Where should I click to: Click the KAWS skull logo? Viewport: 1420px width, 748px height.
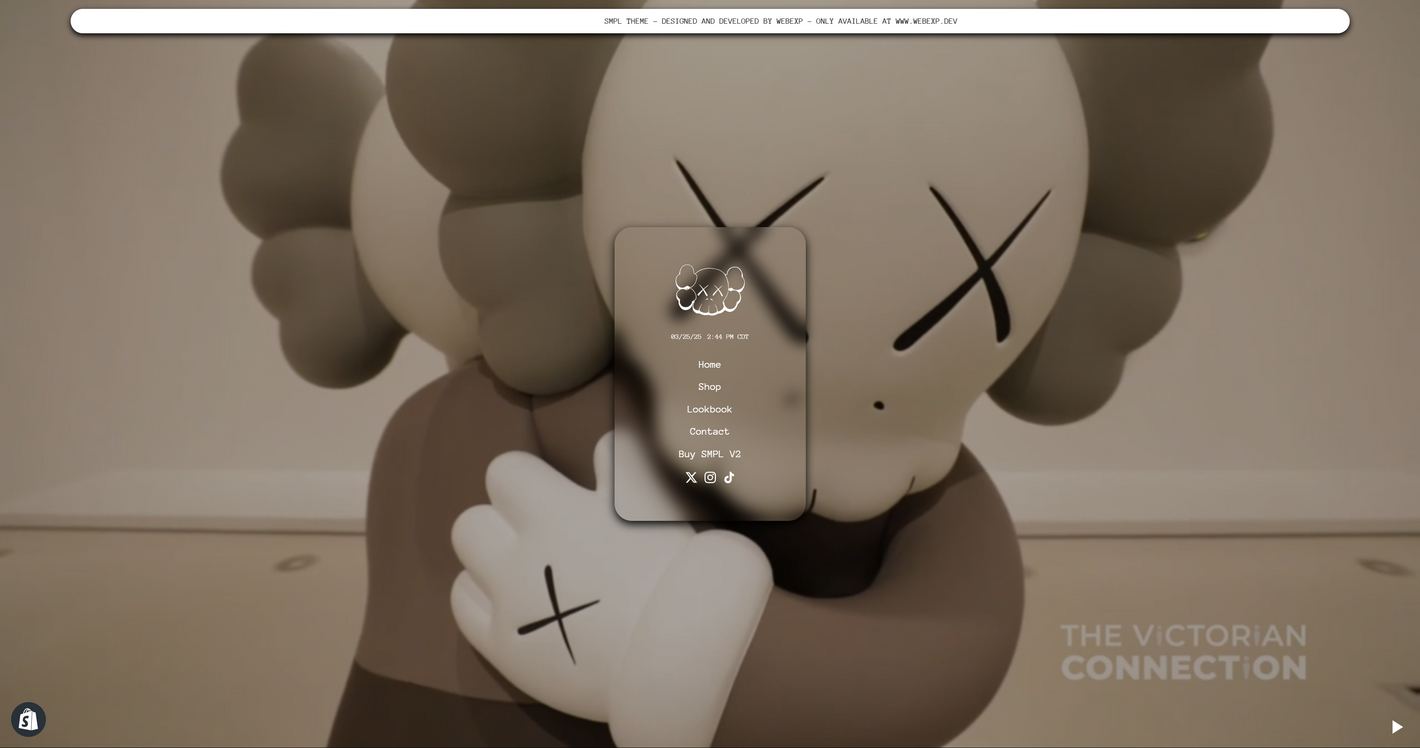pyautogui.click(x=710, y=290)
